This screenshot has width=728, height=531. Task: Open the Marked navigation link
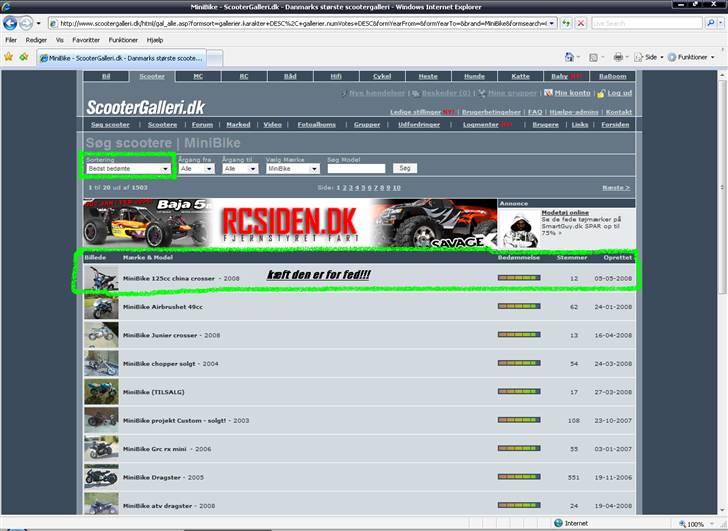pos(238,124)
